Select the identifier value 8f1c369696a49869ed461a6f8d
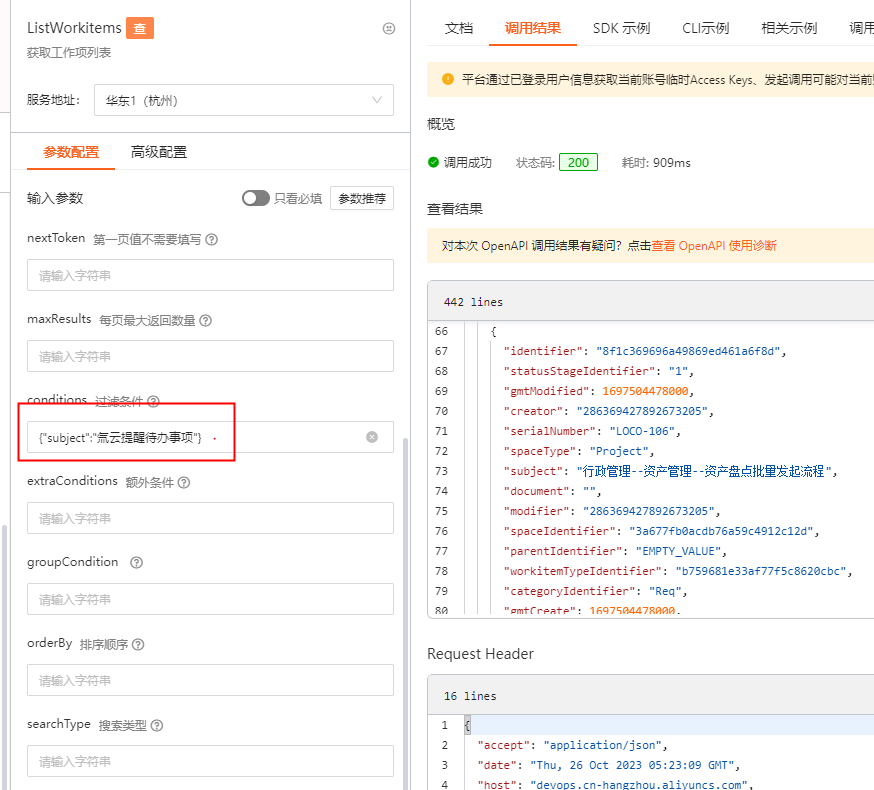Screen dimensions: 874x790 point(688,351)
